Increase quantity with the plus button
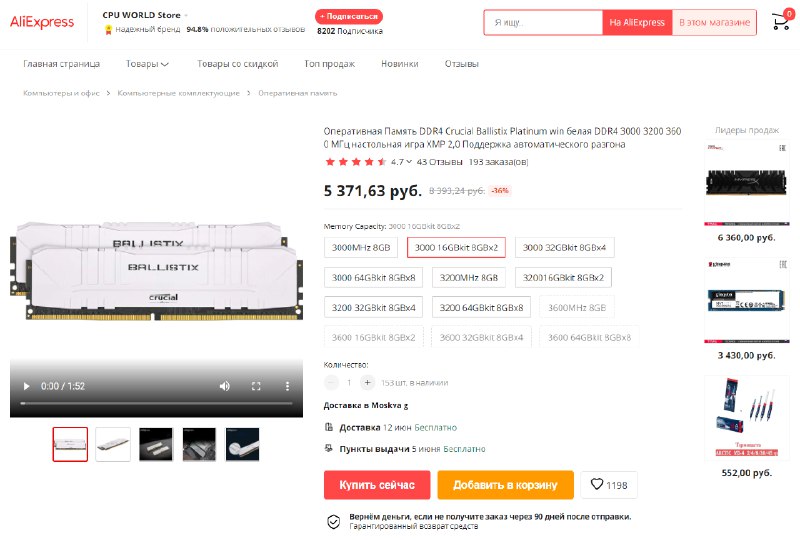The width and height of the screenshot is (800, 540). tap(367, 382)
